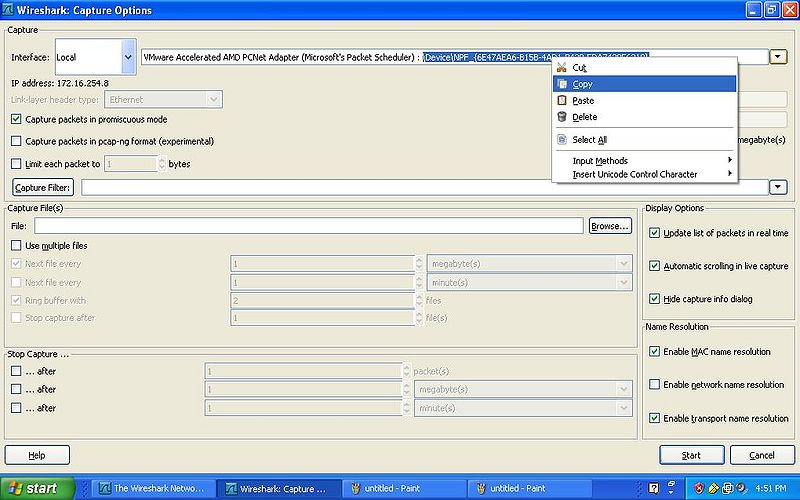
Task: Click the Ring buffer files count stepper
Action: pos(419,301)
